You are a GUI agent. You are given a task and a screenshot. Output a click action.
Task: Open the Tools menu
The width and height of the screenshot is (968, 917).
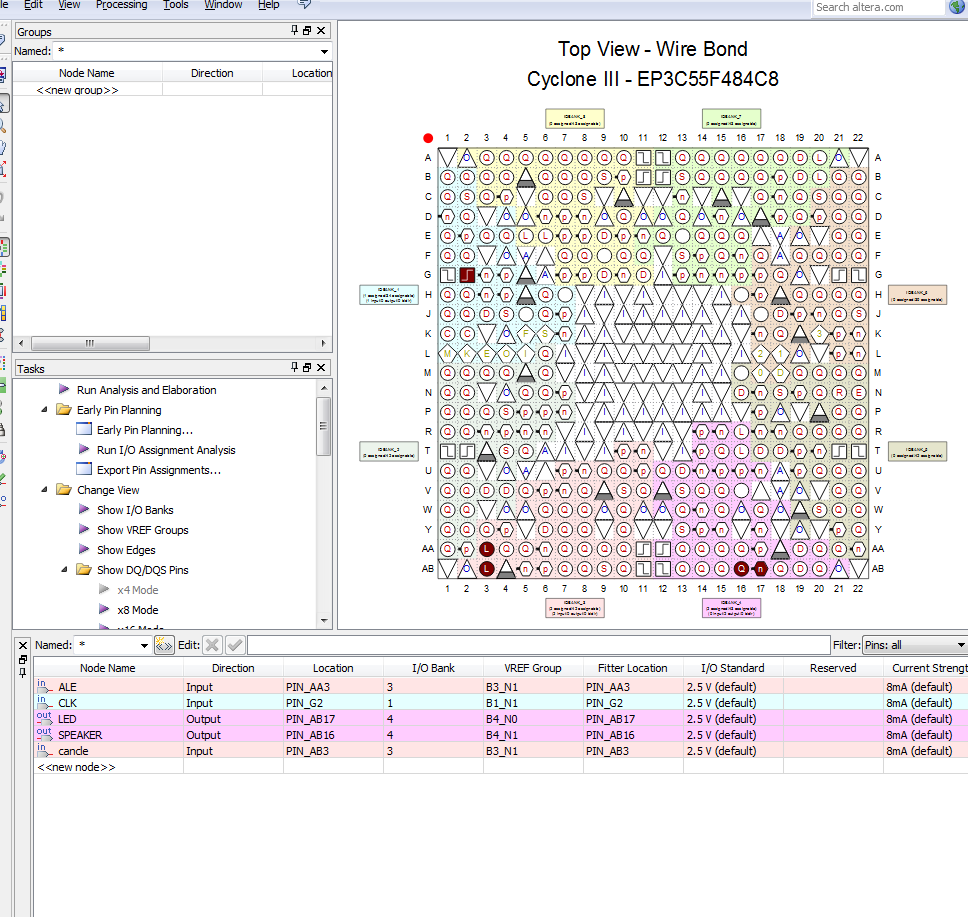click(x=176, y=5)
